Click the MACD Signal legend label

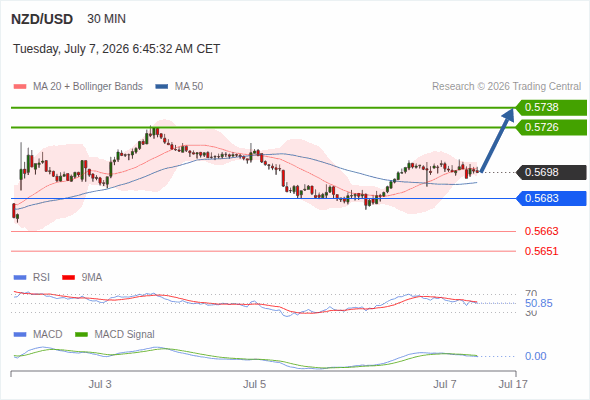tap(125, 335)
